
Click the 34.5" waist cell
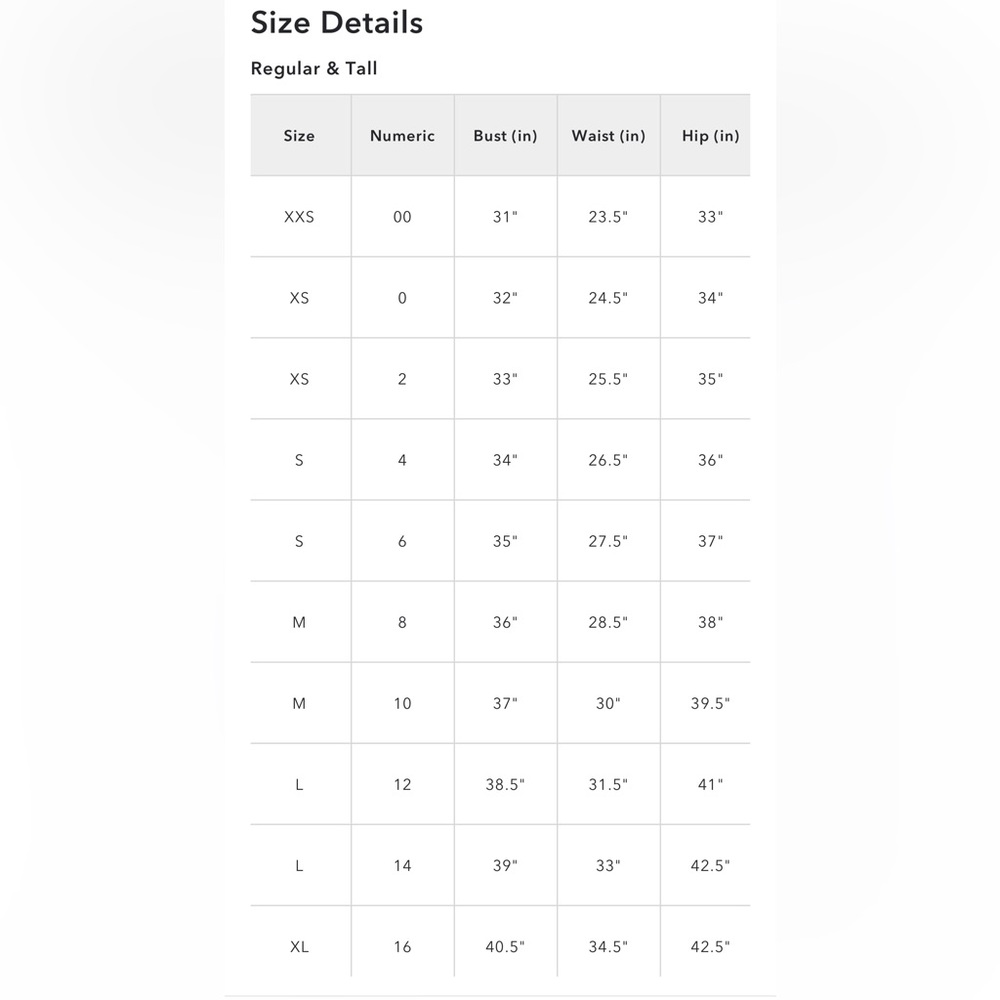pyautogui.click(x=608, y=946)
